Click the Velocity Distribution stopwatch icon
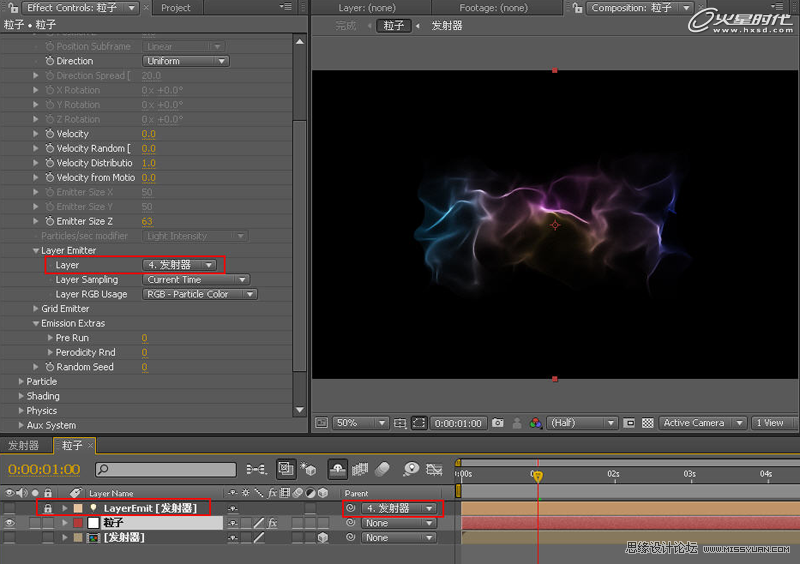Image resolution: width=800 pixels, height=564 pixels. click(x=49, y=163)
